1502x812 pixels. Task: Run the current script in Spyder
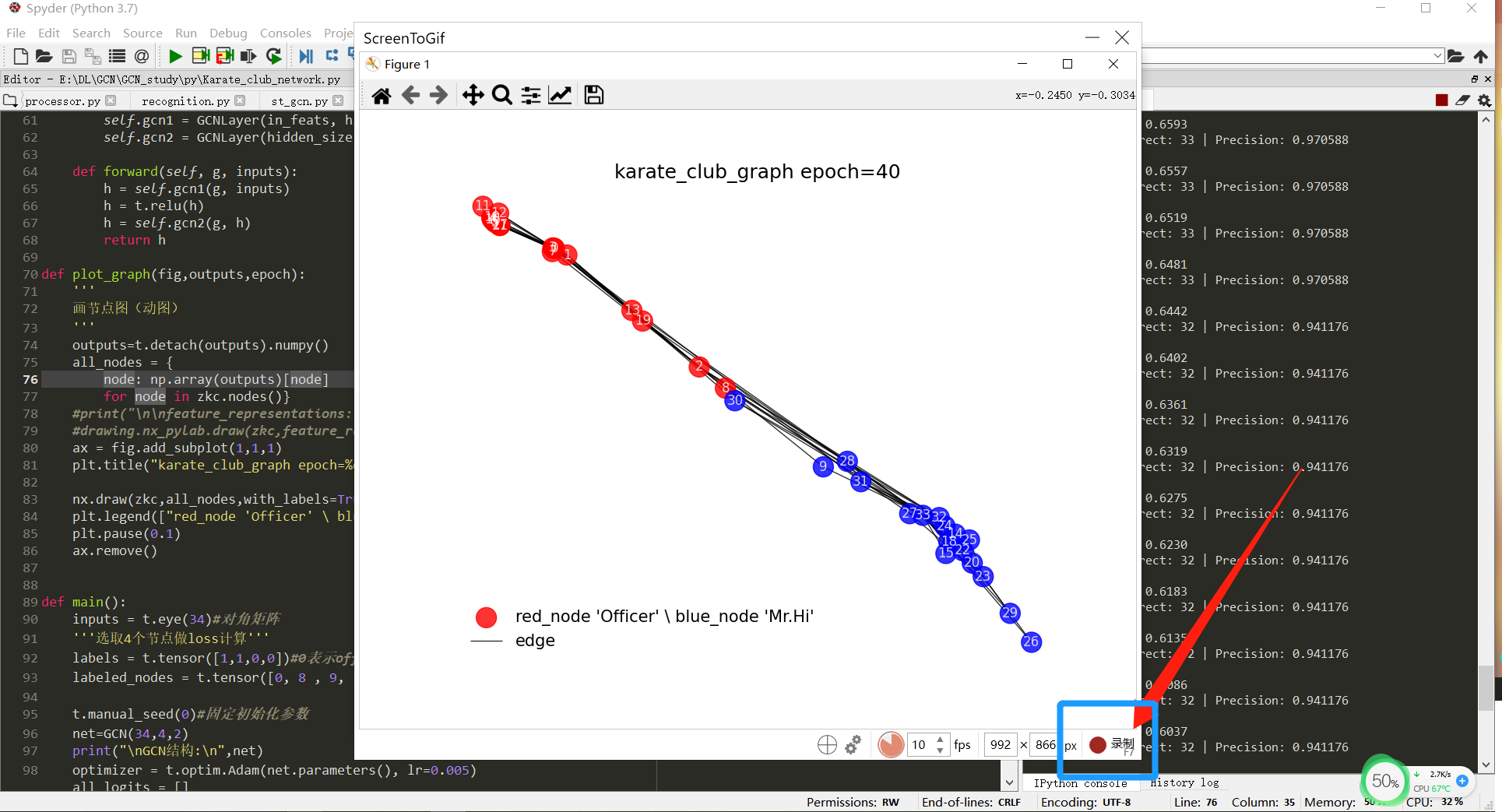click(x=175, y=56)
